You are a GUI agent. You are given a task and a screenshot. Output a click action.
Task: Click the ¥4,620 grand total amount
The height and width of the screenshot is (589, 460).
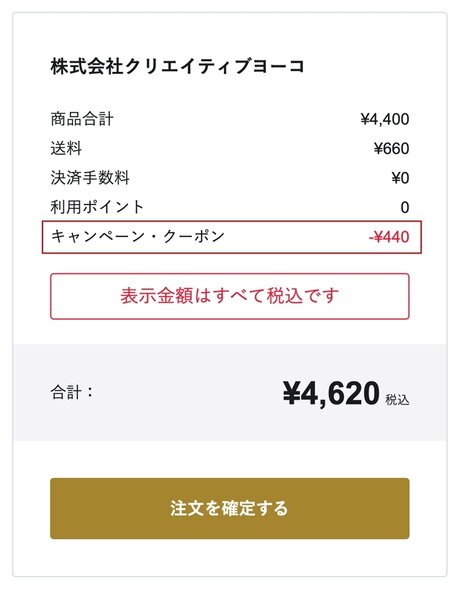pos(331,393)
